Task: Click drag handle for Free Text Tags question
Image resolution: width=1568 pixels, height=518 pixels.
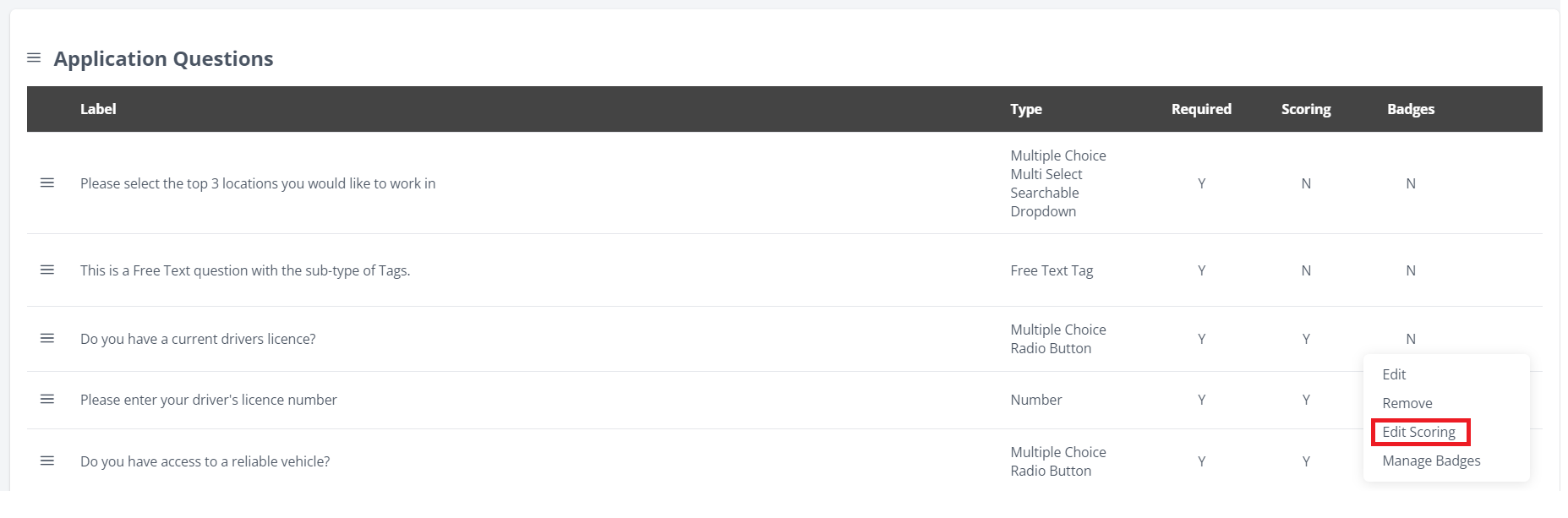Action: 47,270
